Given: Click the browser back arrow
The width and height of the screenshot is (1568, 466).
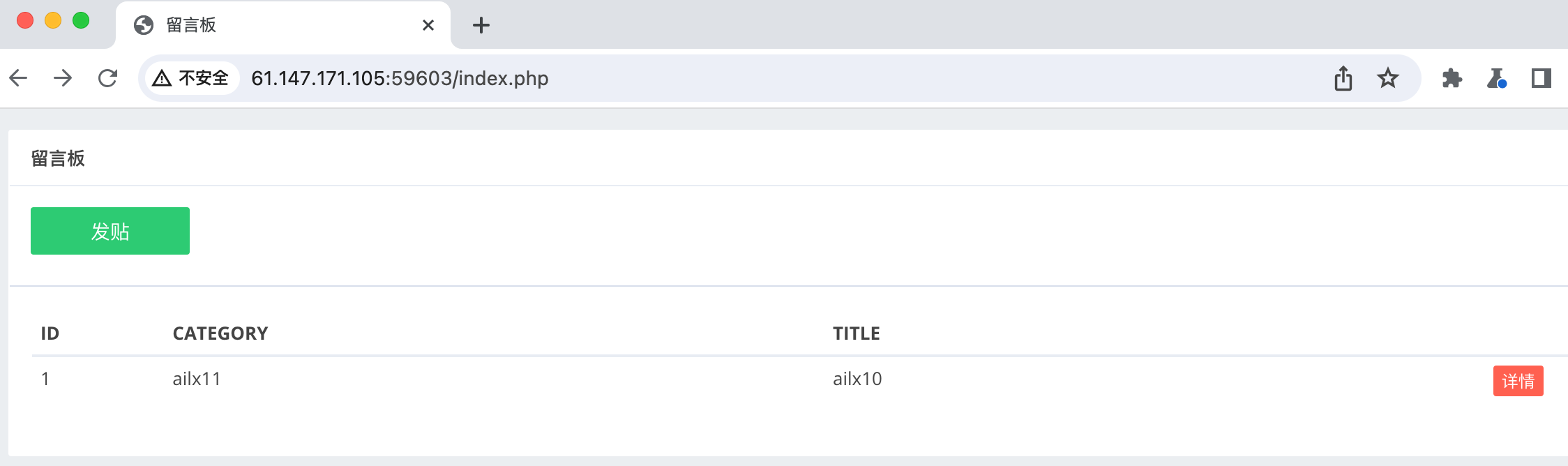Looking at the screenshot, I should 19,78.
